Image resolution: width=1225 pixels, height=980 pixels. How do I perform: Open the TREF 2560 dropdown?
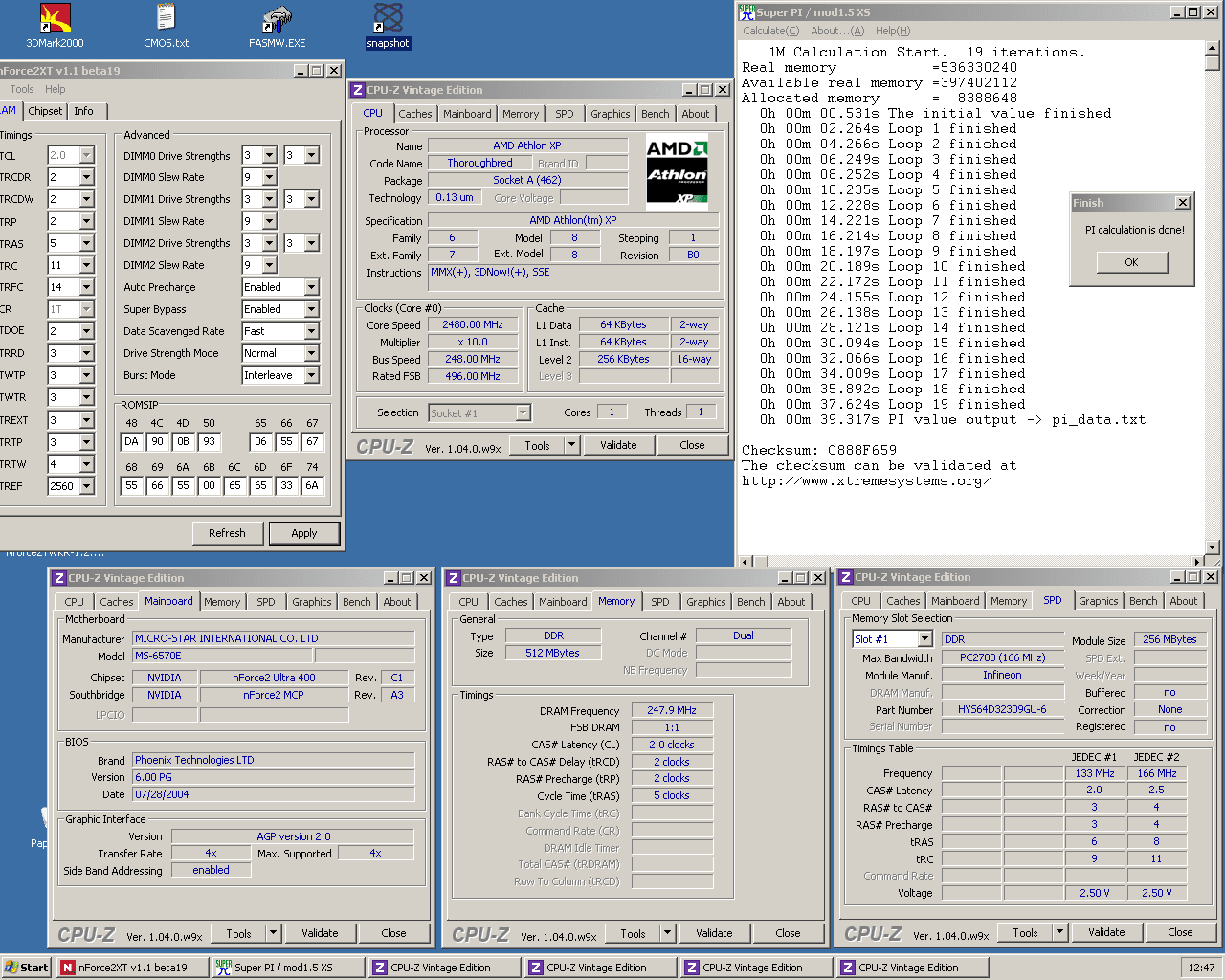pyautogui.click(x=86, y=486)
